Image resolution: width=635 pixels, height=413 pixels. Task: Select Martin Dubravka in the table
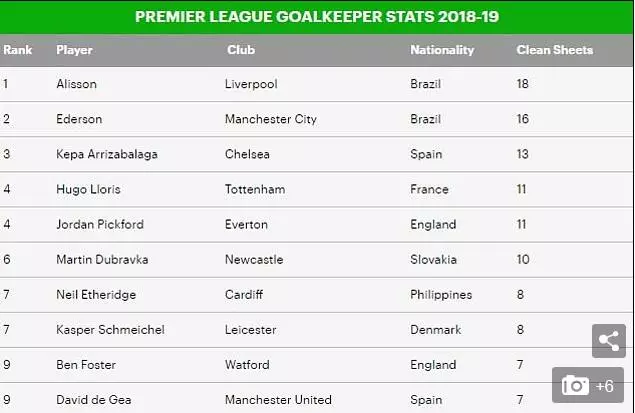[x=102, y=260]
